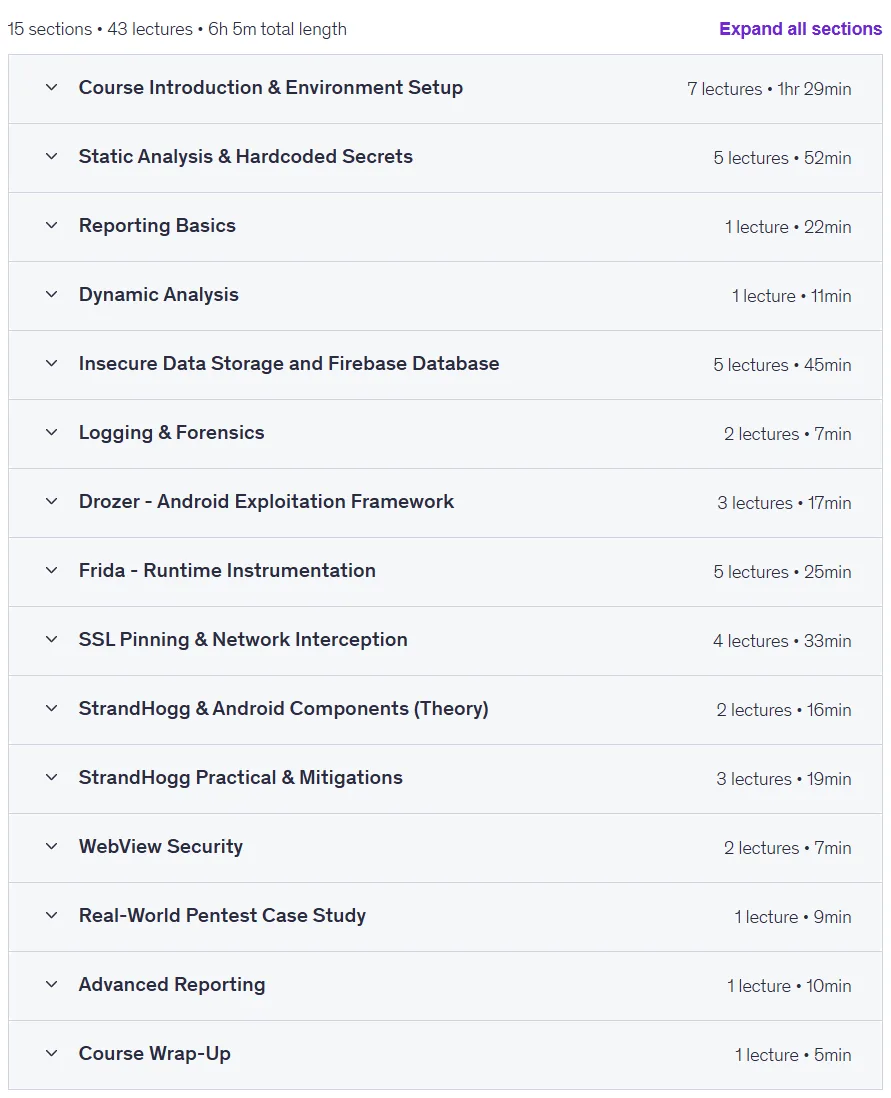Open WebView Security section title
This screenshot has height=1098, width=891.
pyautogui.click(x=160, y=847)
